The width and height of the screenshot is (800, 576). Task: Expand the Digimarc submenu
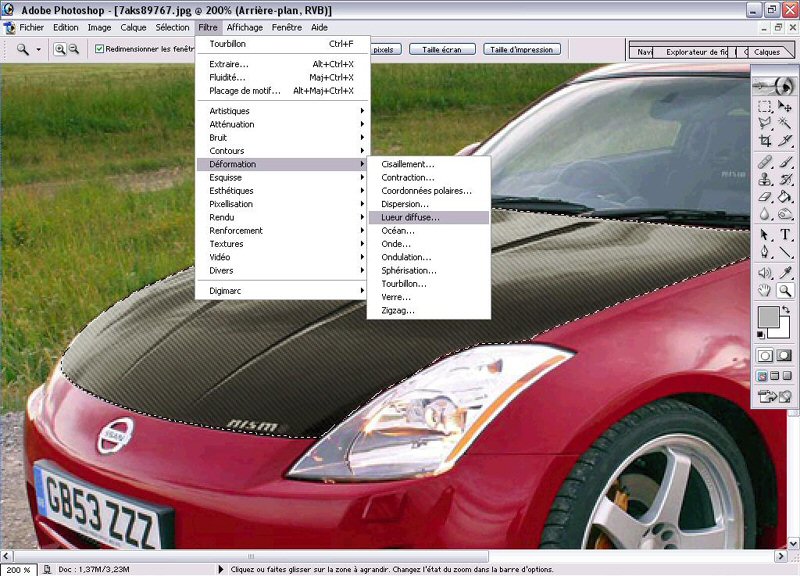tap(283, 291)
